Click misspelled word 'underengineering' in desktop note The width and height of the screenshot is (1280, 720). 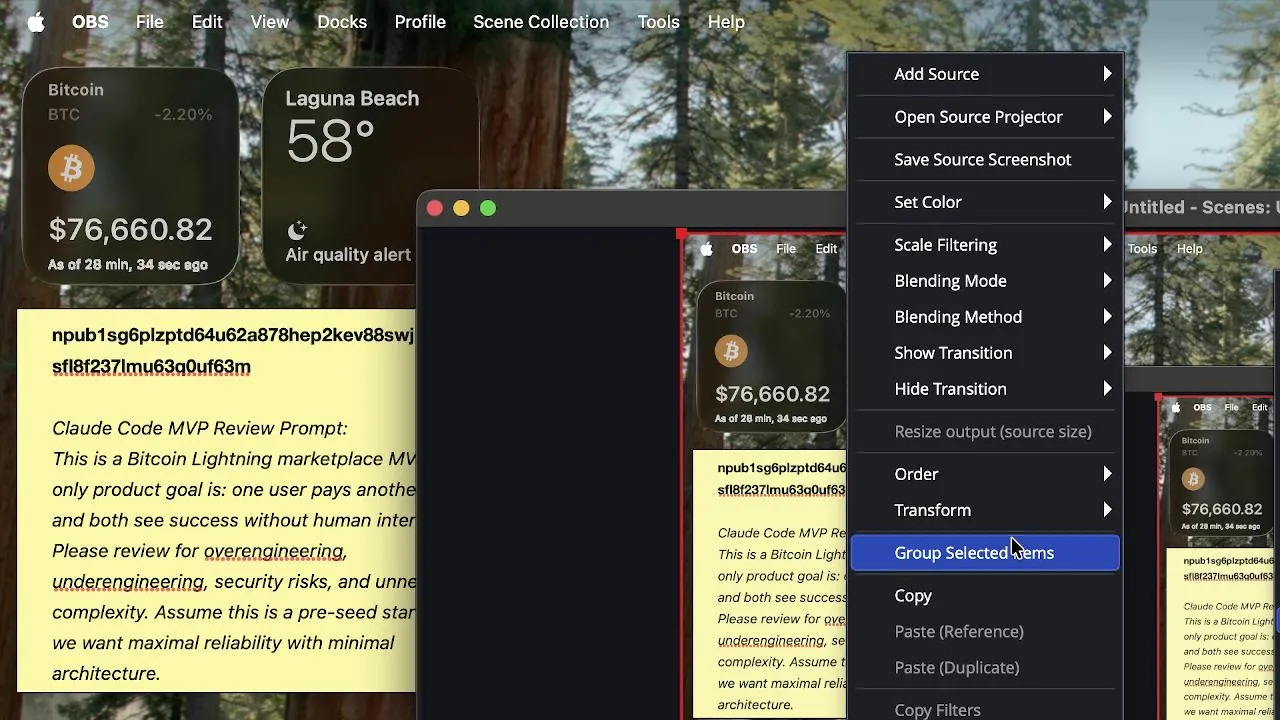point(128,582)
